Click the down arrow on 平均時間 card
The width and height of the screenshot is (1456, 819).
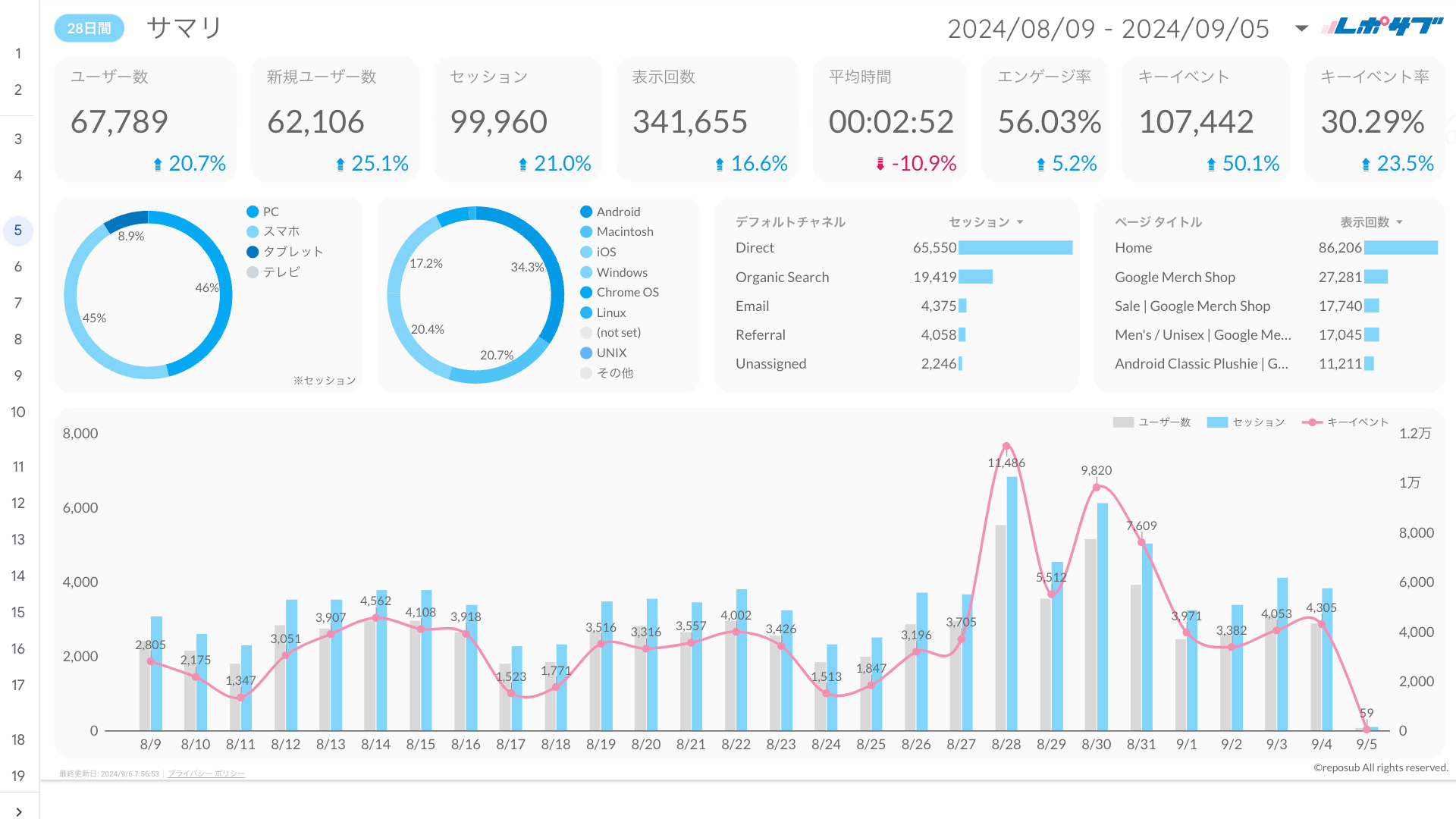(x=880, y=164)
